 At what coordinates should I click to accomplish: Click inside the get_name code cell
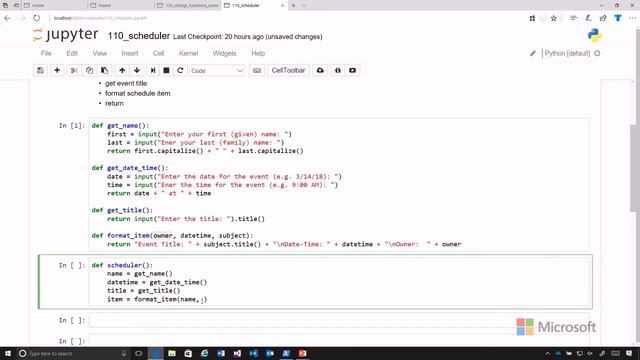[339, 184]
